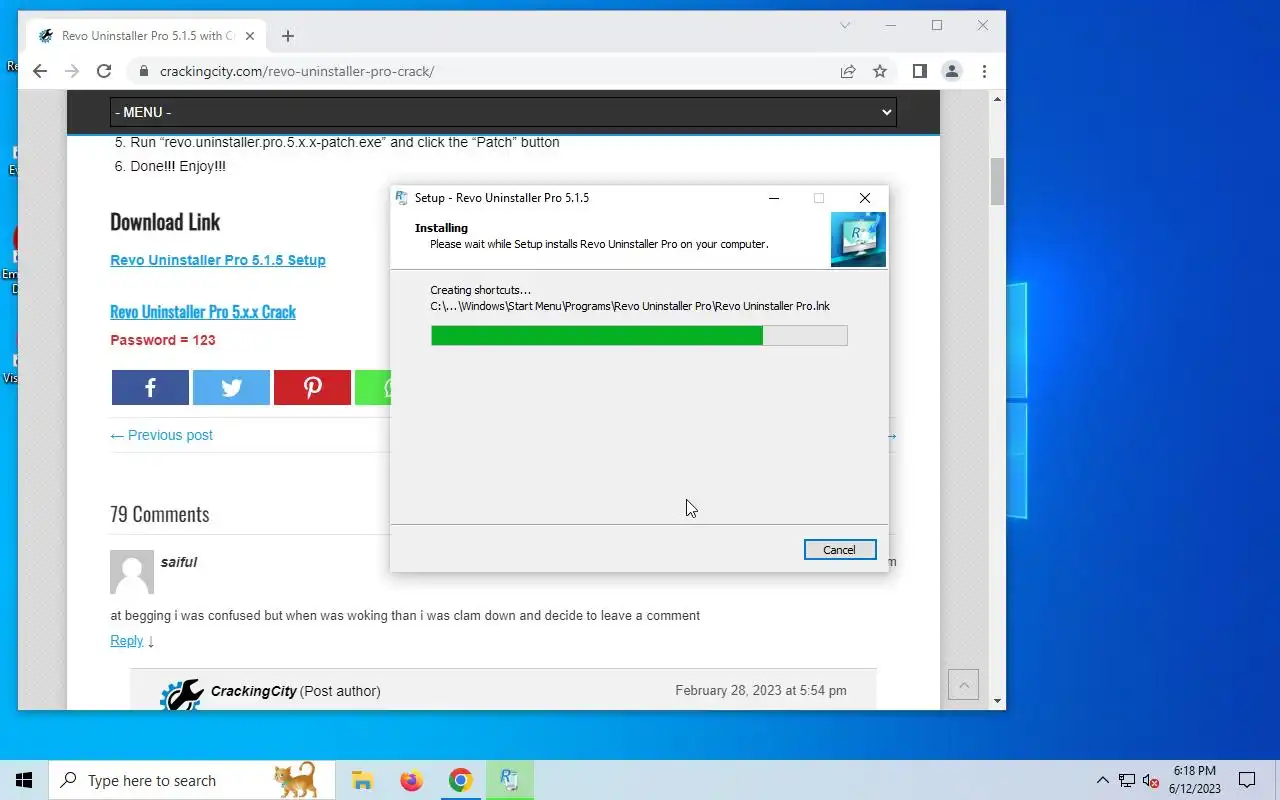Click the muted volume tray icon
Image resolution: width=1280 pixels, height=800 pixels.
[1151, 781]
